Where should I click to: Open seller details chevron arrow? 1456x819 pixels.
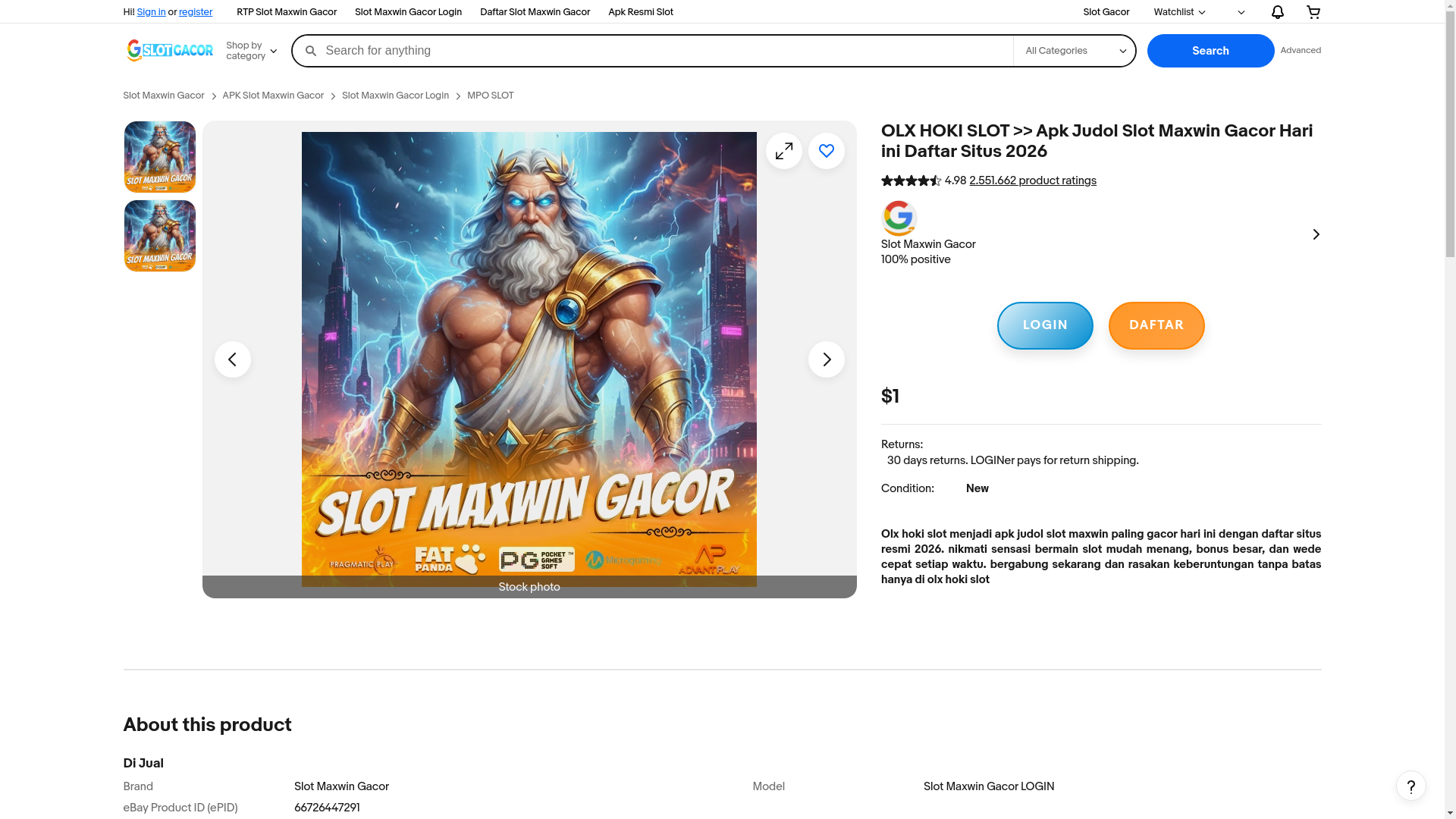tap(1316, 234)
